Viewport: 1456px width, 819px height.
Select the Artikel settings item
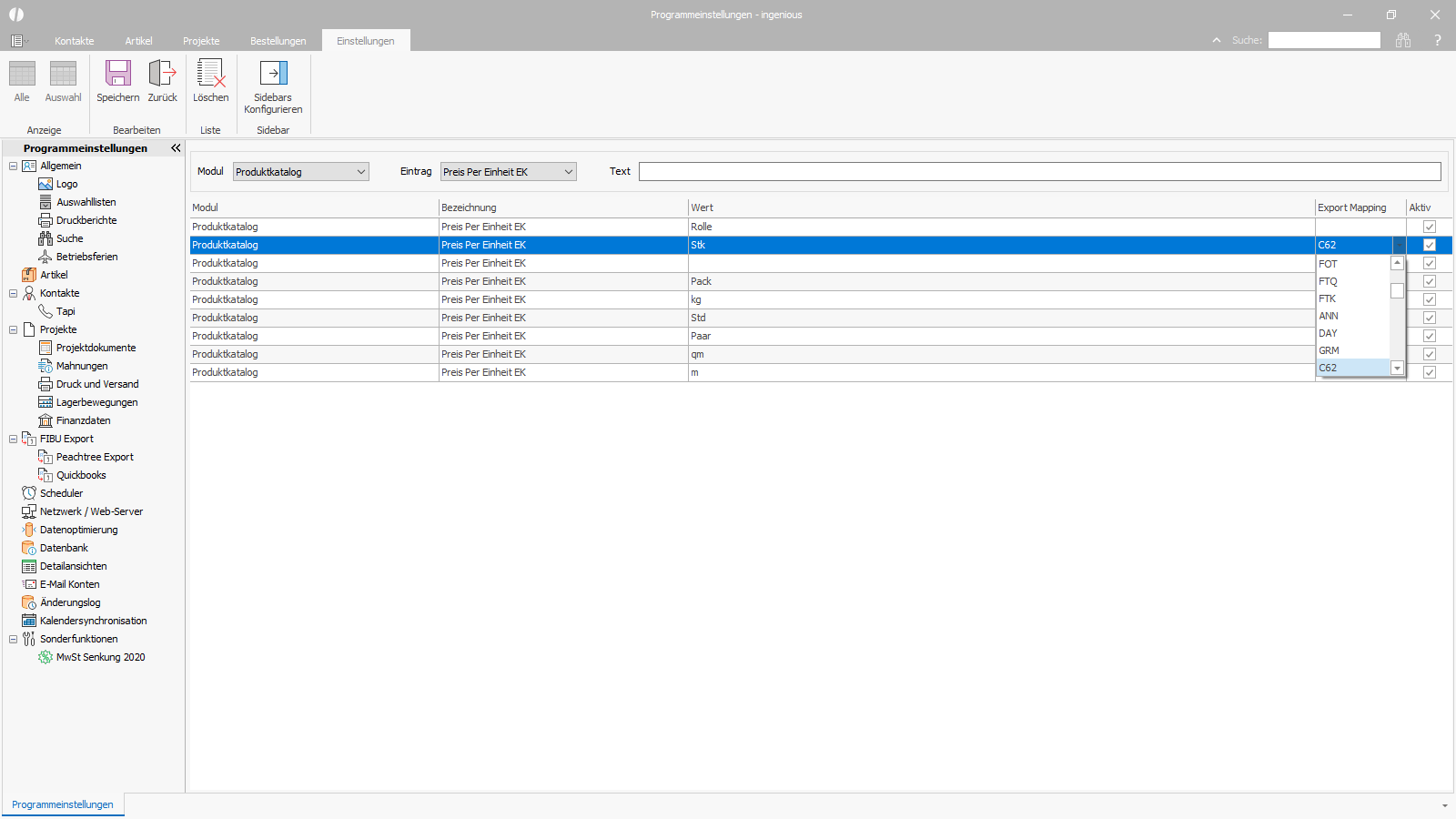[53, 275]
